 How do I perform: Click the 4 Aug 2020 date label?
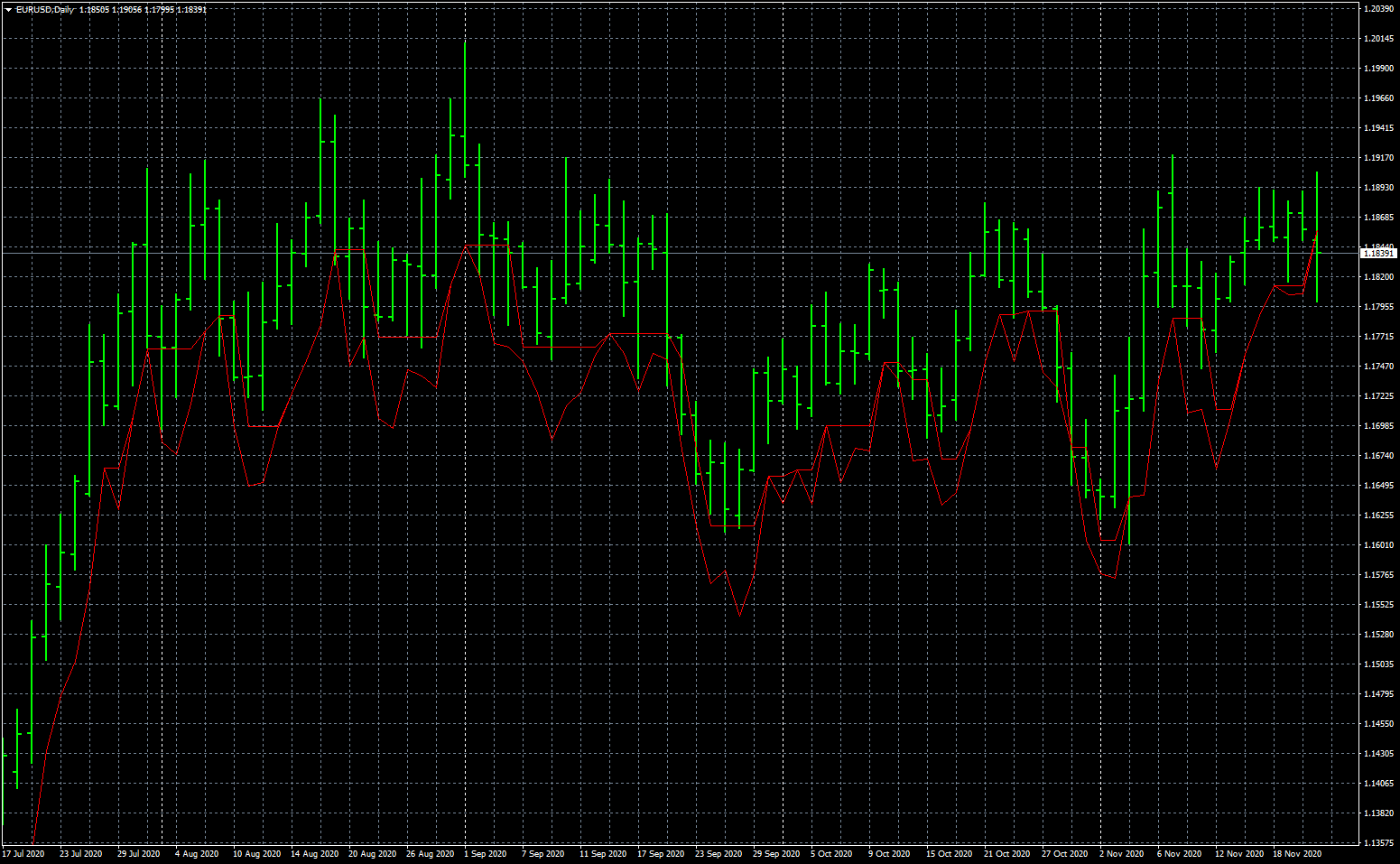197,854
